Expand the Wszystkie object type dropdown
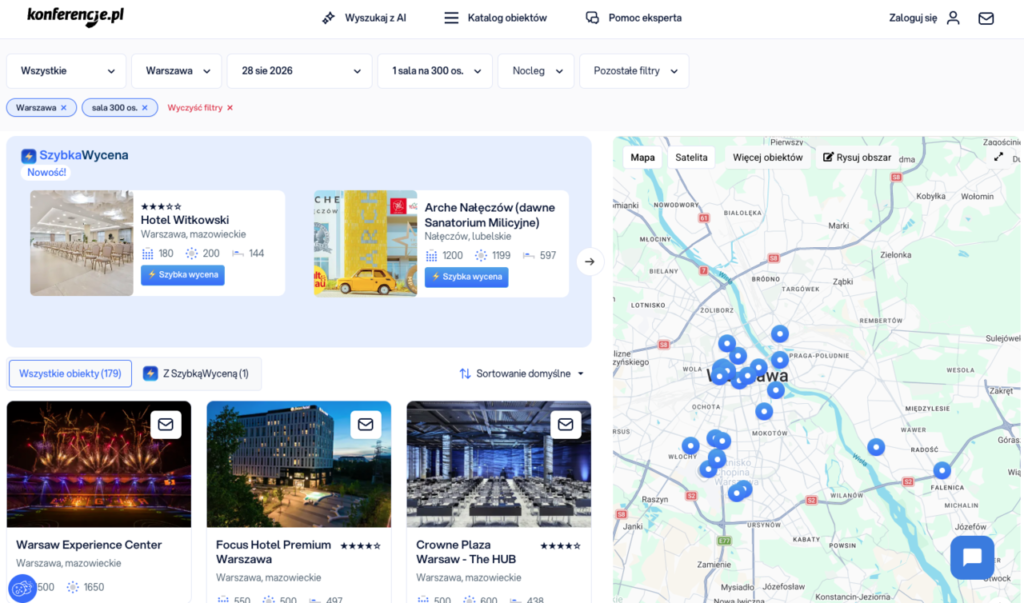 tap(66, 71)
